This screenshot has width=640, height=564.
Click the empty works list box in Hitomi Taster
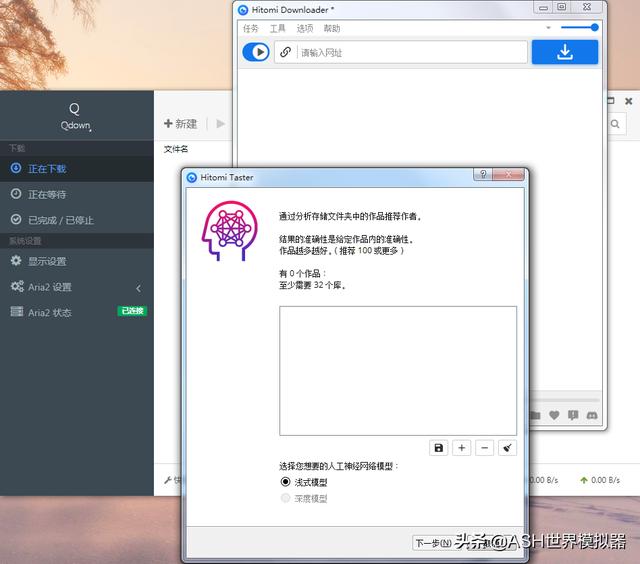pos(398,371)
